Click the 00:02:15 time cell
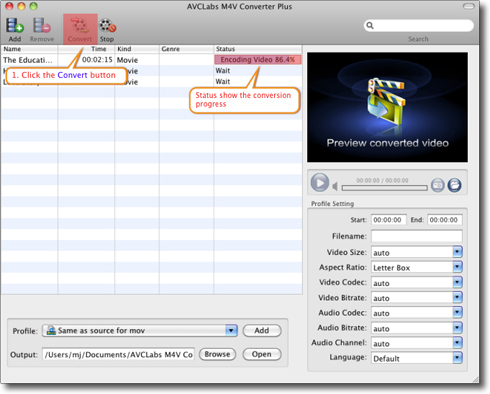The image size is (490, 394). [97, 60]
